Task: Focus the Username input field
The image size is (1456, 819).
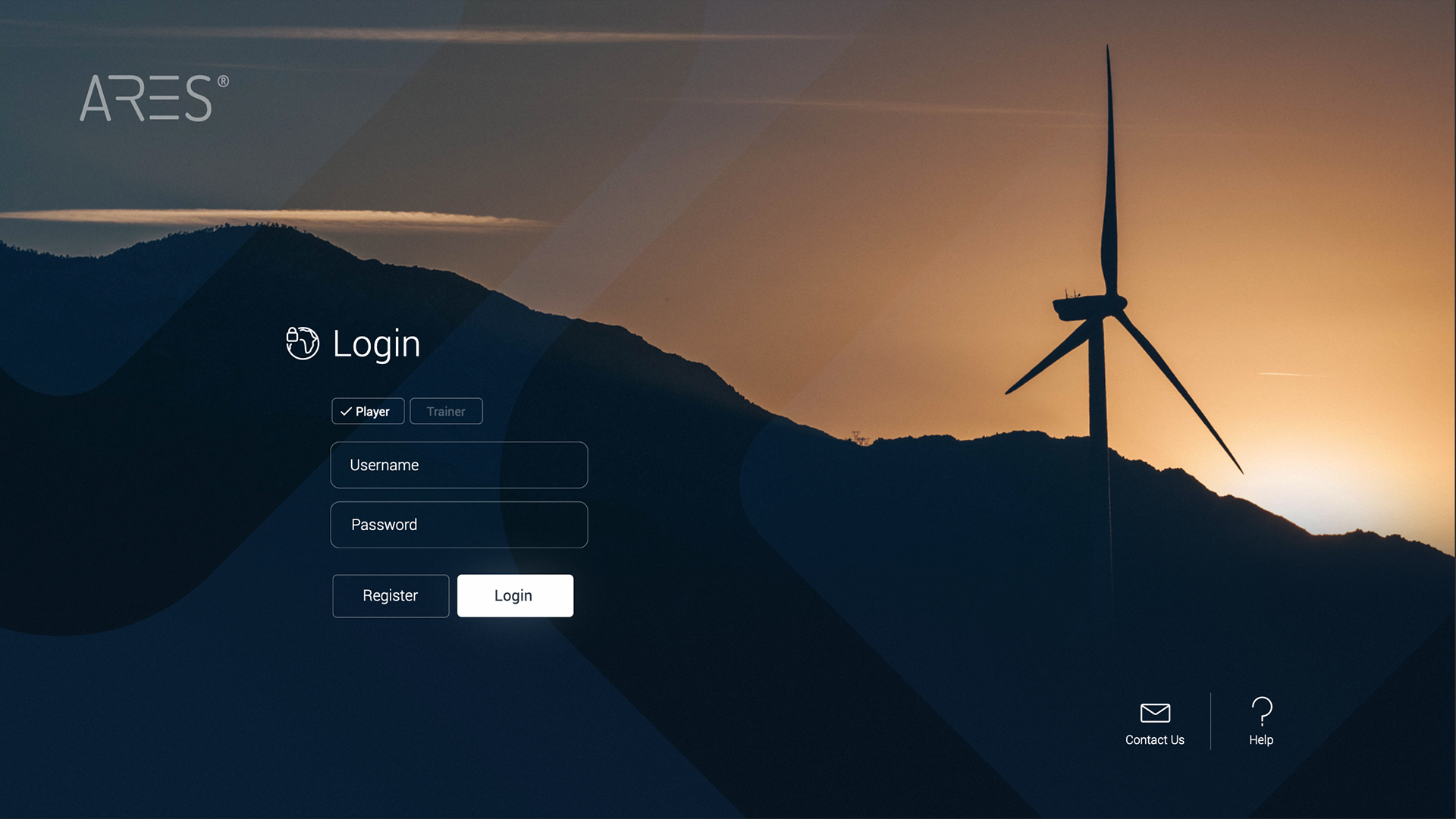Action: coord(459,465)
